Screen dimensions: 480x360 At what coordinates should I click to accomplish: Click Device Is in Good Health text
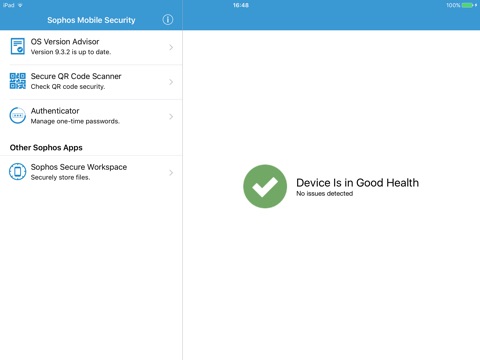click(357, 183)
